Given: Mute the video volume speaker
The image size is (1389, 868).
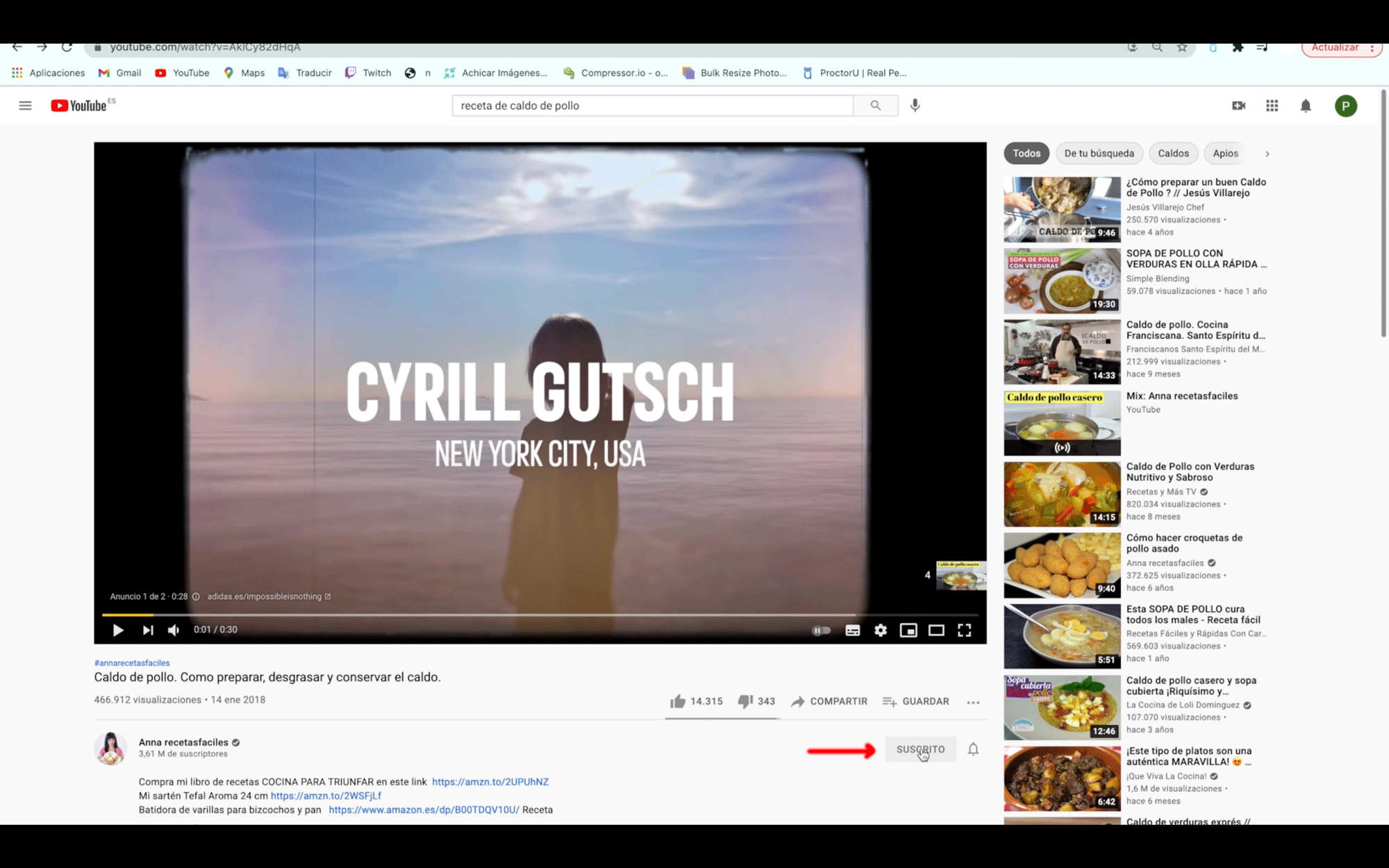Looking at the screenshot, I should tap(174, 630).
